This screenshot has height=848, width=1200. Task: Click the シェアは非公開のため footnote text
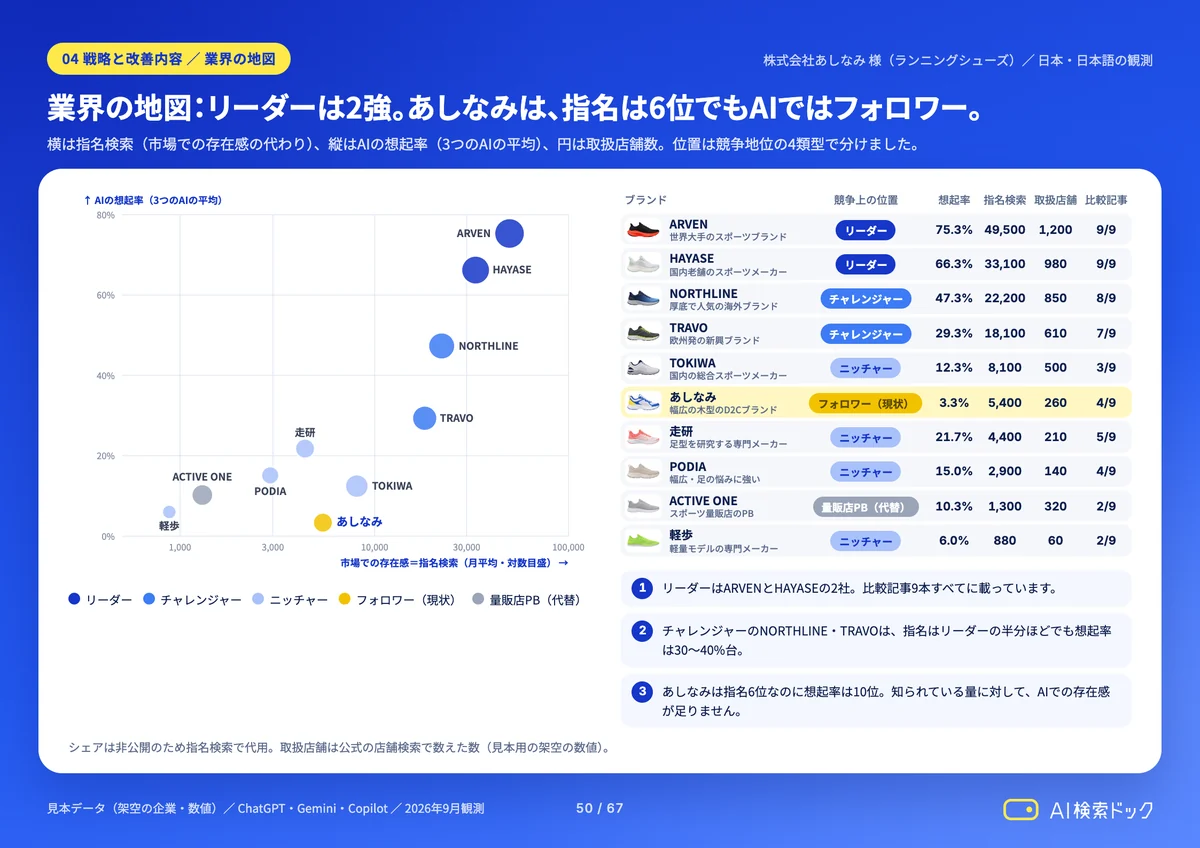(339, 747)
